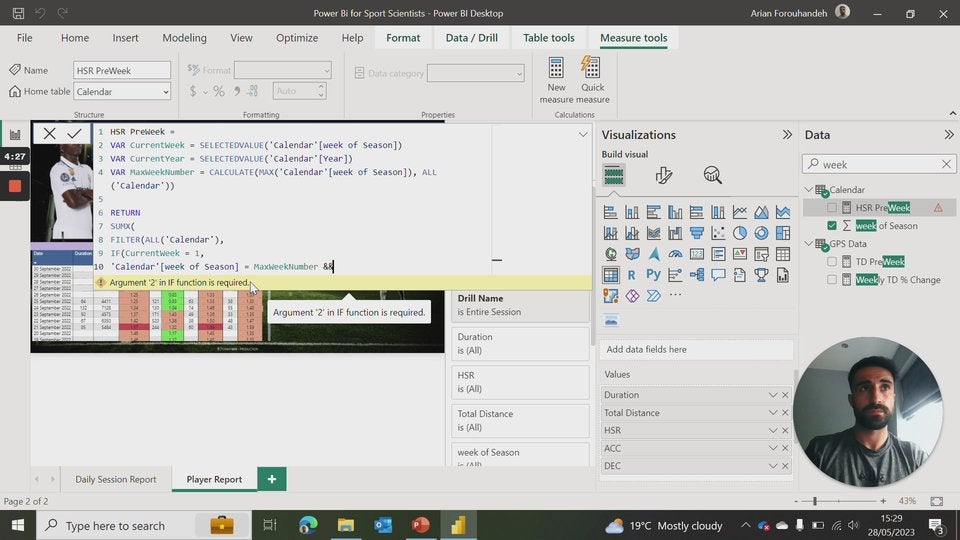The height and width of the screenshot is (540, 960).
Task: Select the globe map visual
Action: [610, 253]
